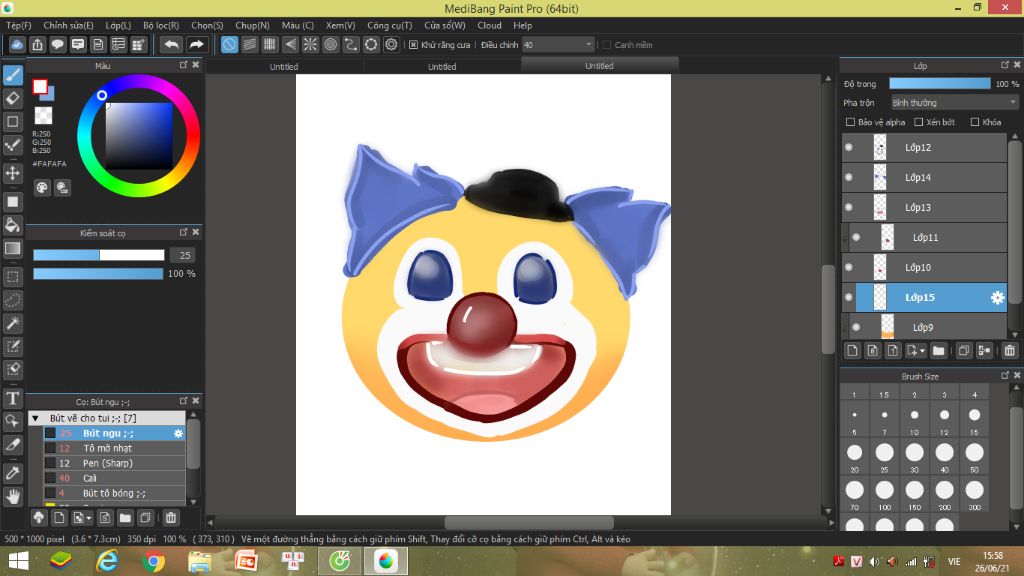Pick the Eyedropper tool
This screenshot has width=1024, height=576.
[13, 472]
